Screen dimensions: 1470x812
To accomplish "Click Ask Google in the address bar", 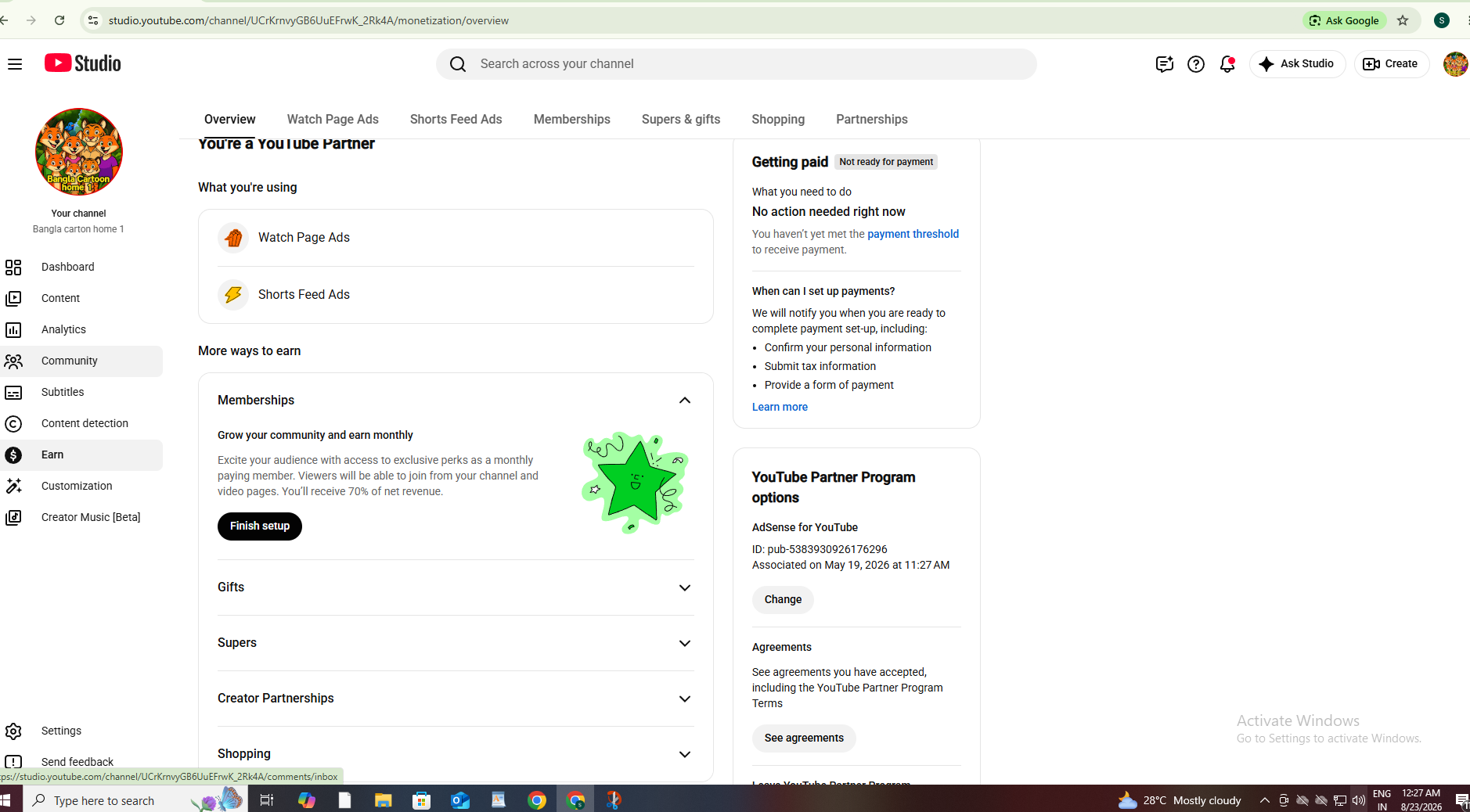I will pyautogui.click(x=1344, y=20).
